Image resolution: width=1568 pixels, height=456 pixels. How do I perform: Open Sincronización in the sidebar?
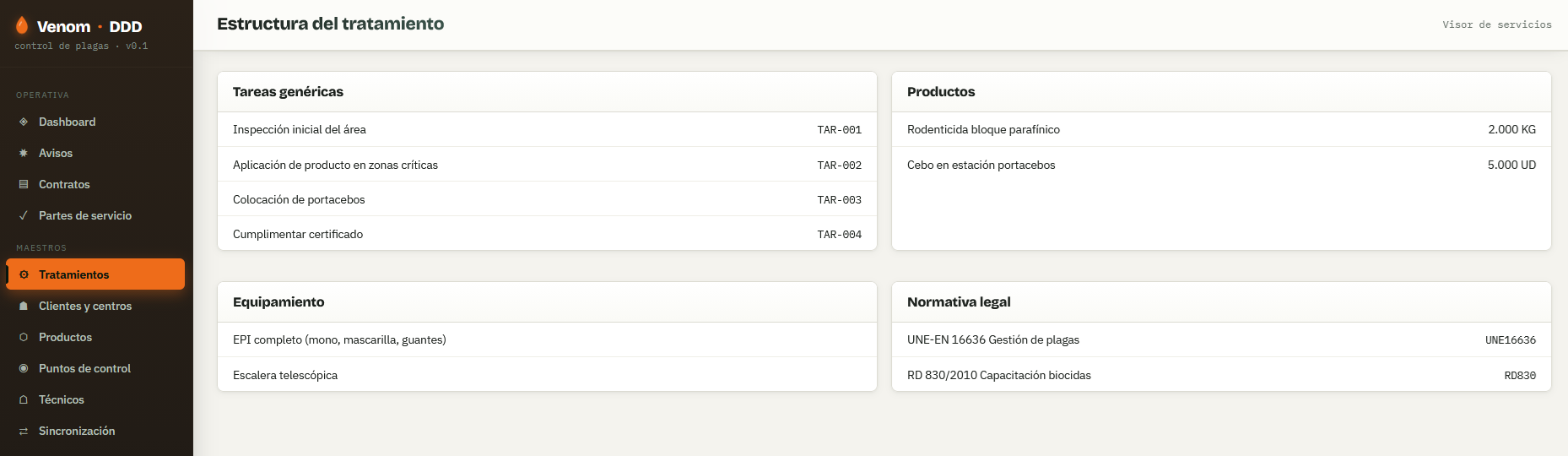95,431
